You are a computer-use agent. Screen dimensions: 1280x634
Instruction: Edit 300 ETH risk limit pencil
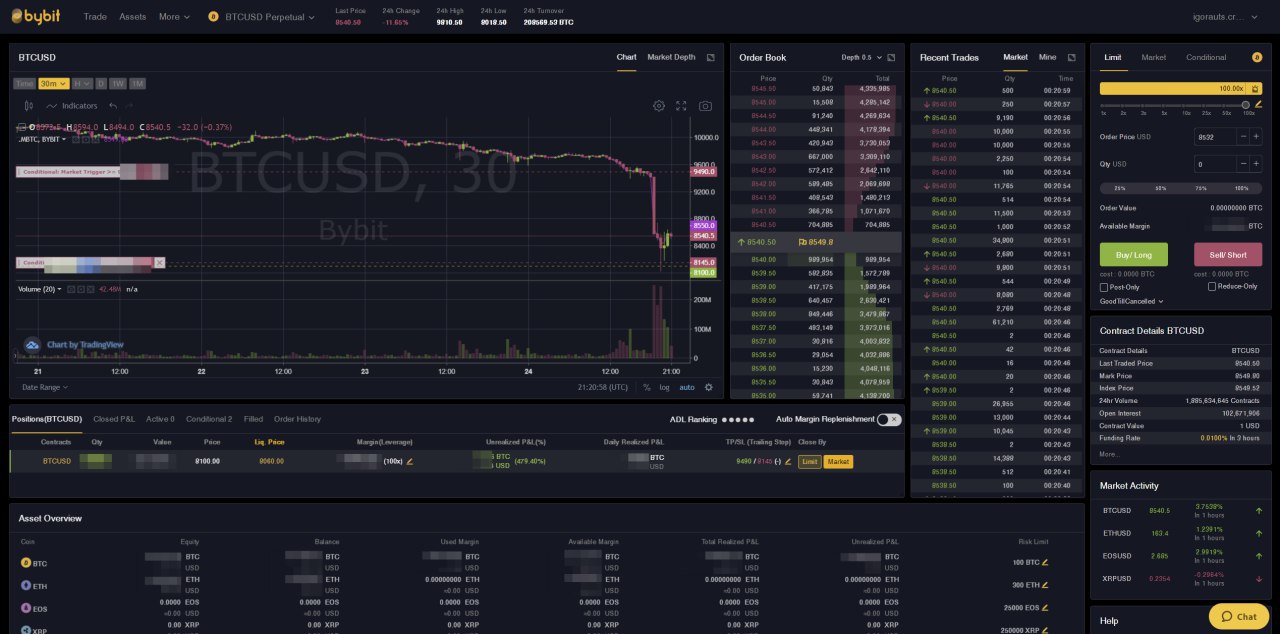click(1046, 585)
